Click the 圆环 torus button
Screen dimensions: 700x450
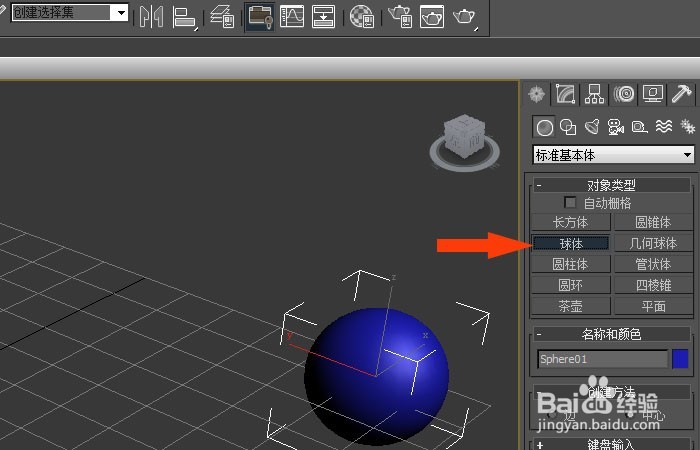point(571,285)
